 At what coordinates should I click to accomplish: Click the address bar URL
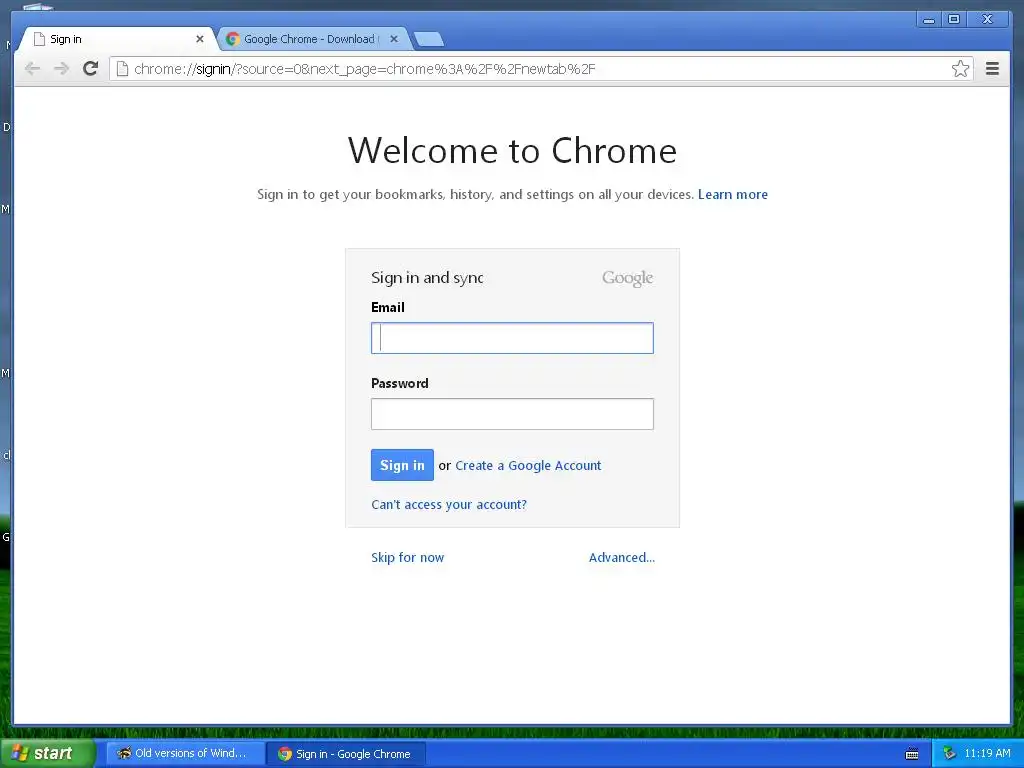364,69
